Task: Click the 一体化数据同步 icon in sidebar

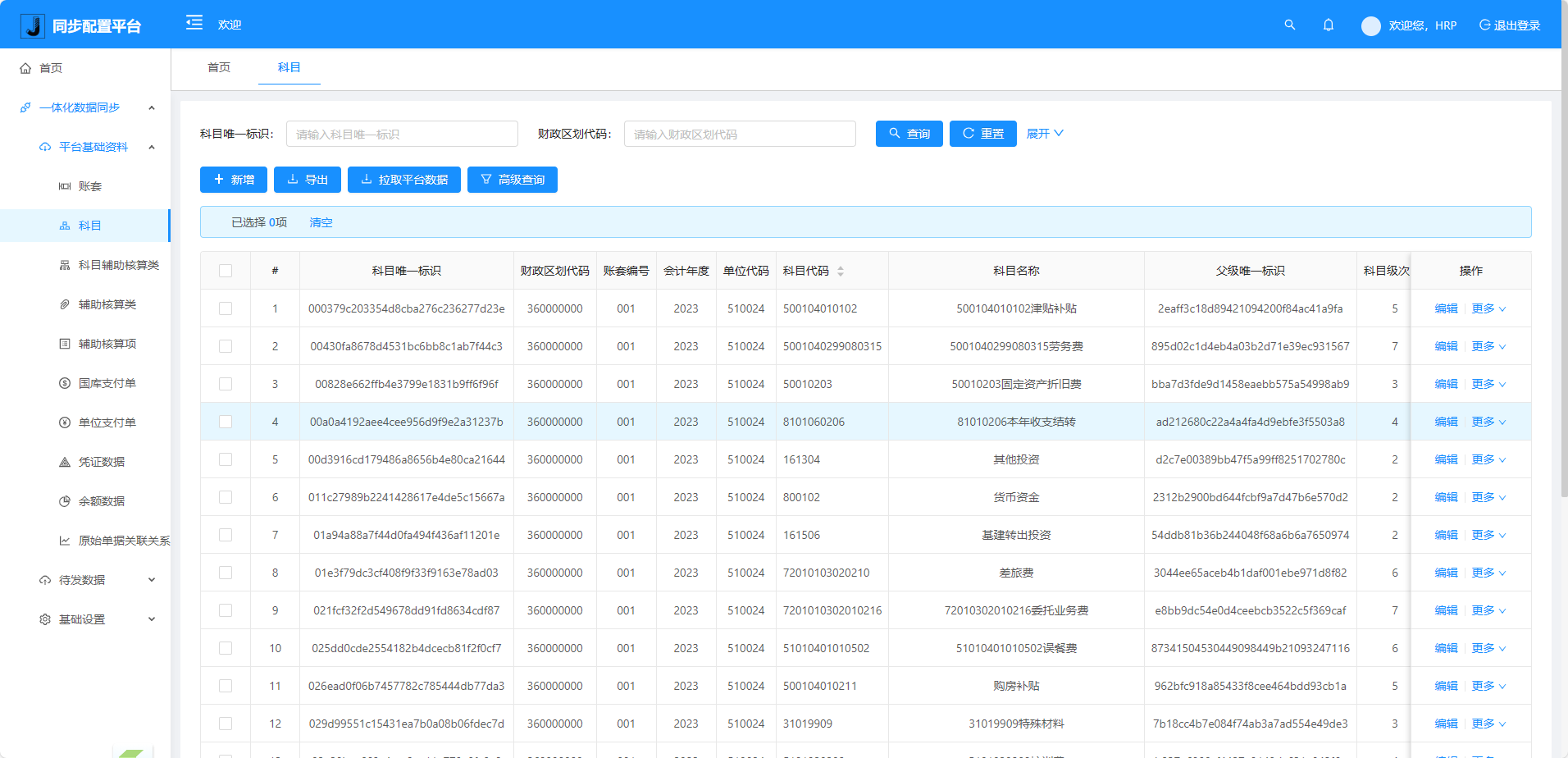Action: click(x=25, y=107)
